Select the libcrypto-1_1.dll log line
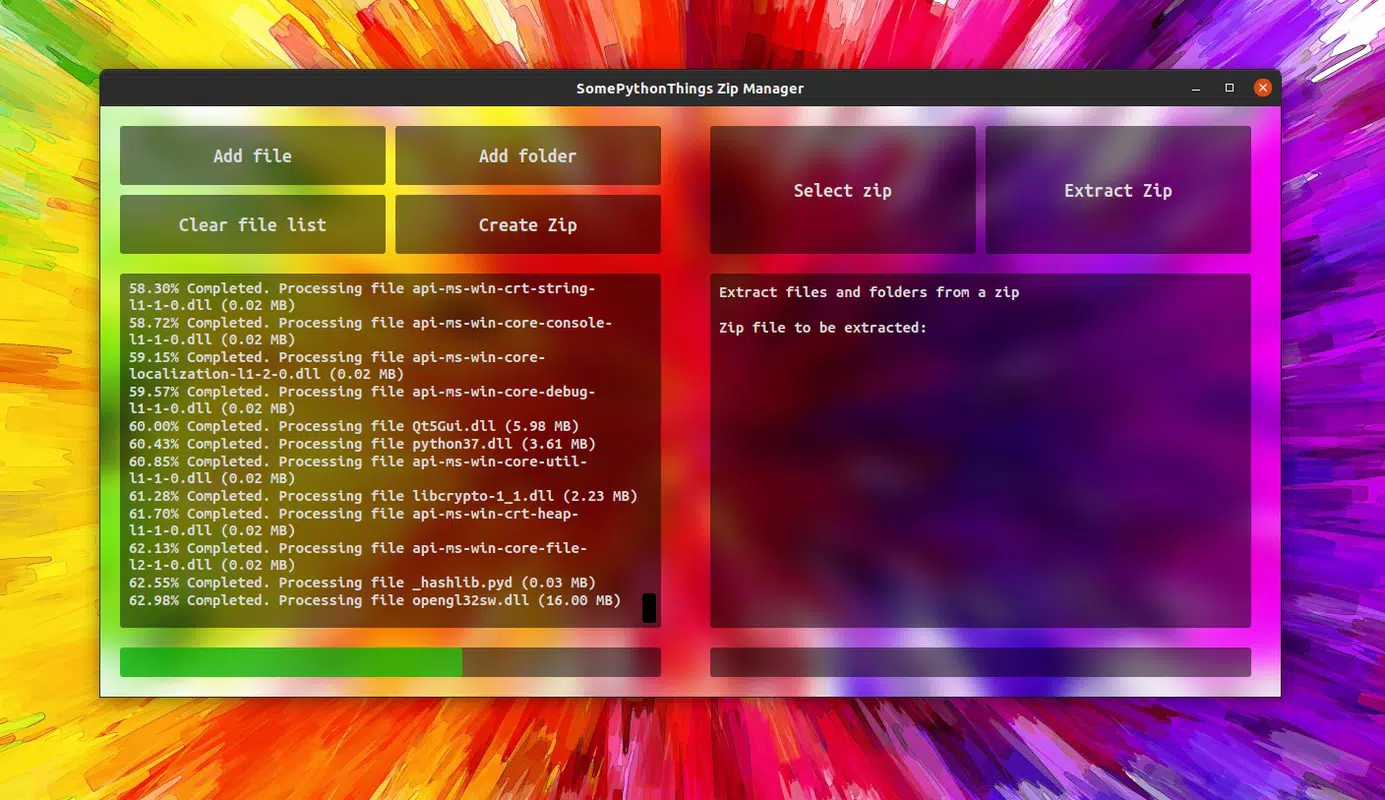 pyautogui.click(x=383, y=496)
